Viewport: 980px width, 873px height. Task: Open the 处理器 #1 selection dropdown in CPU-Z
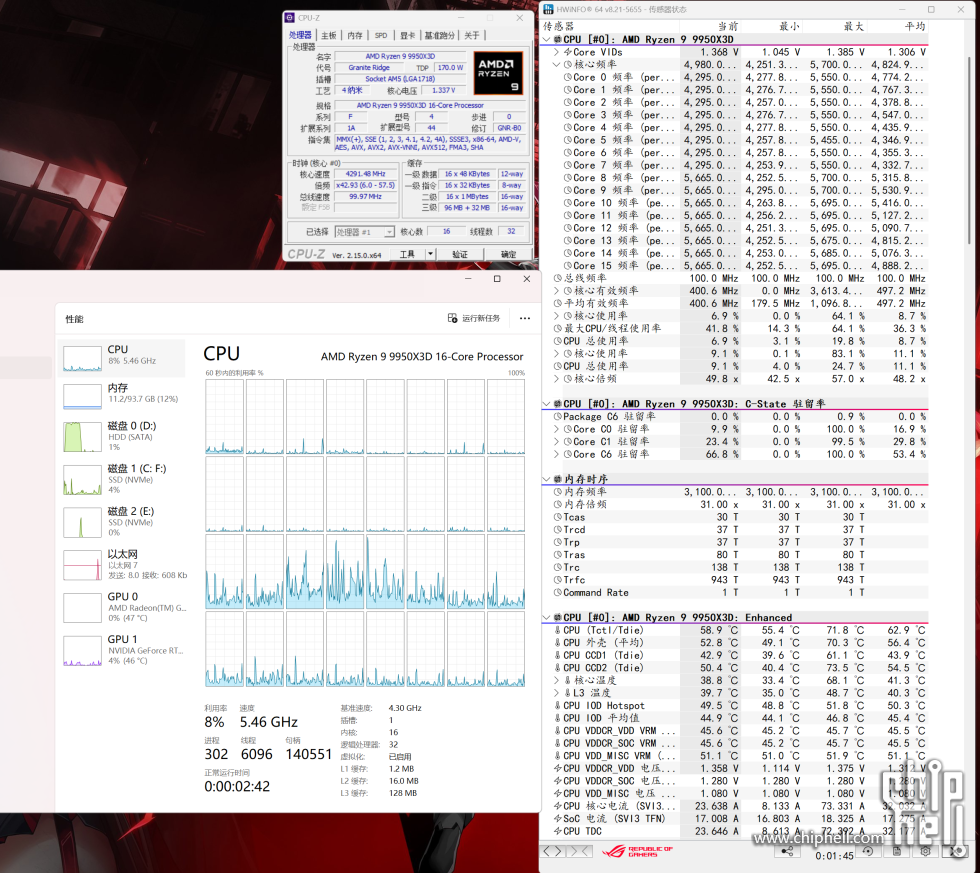pyautogui.click(x=365, y=232)
